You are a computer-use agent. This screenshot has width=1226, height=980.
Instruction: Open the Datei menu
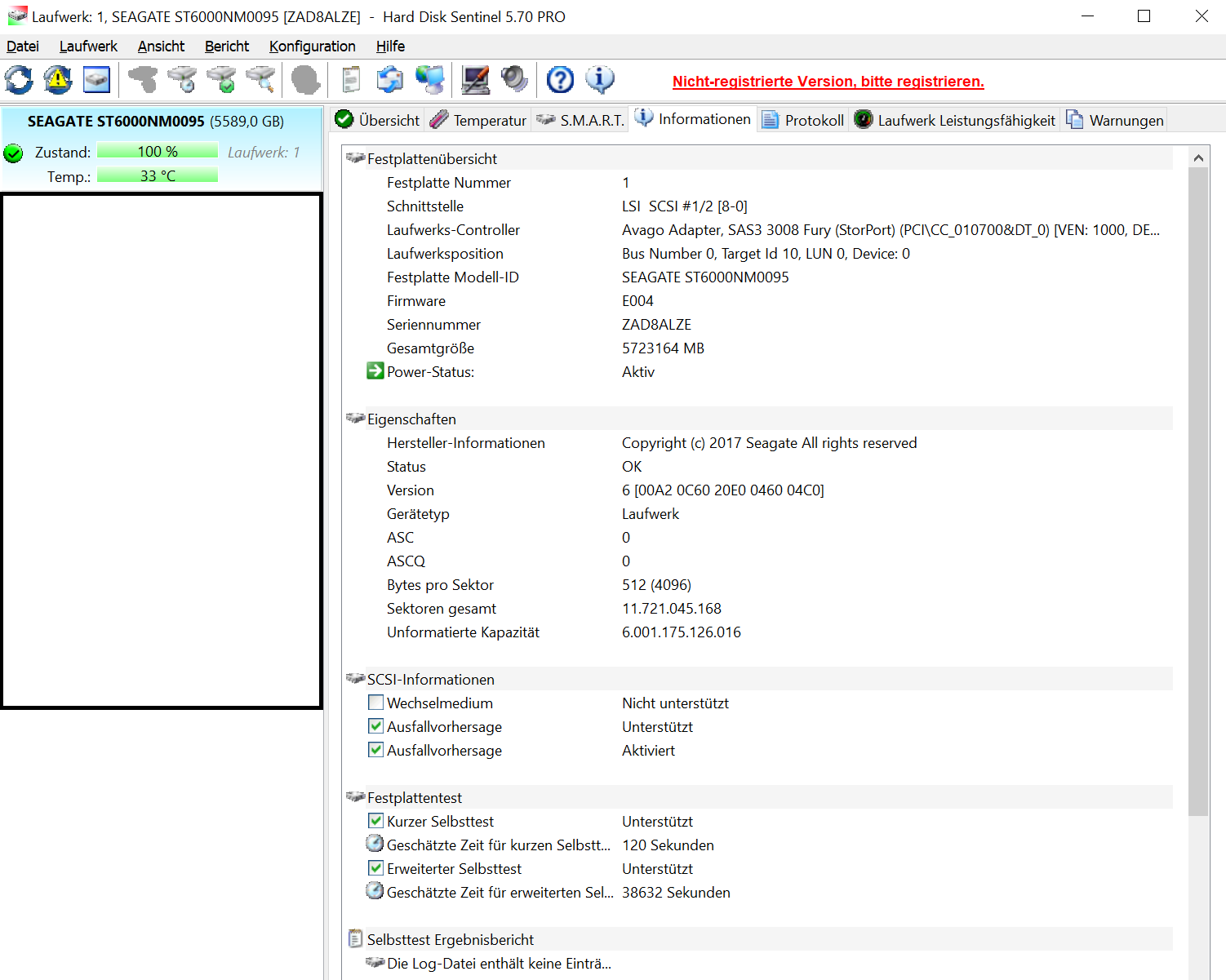click(23, 47)
